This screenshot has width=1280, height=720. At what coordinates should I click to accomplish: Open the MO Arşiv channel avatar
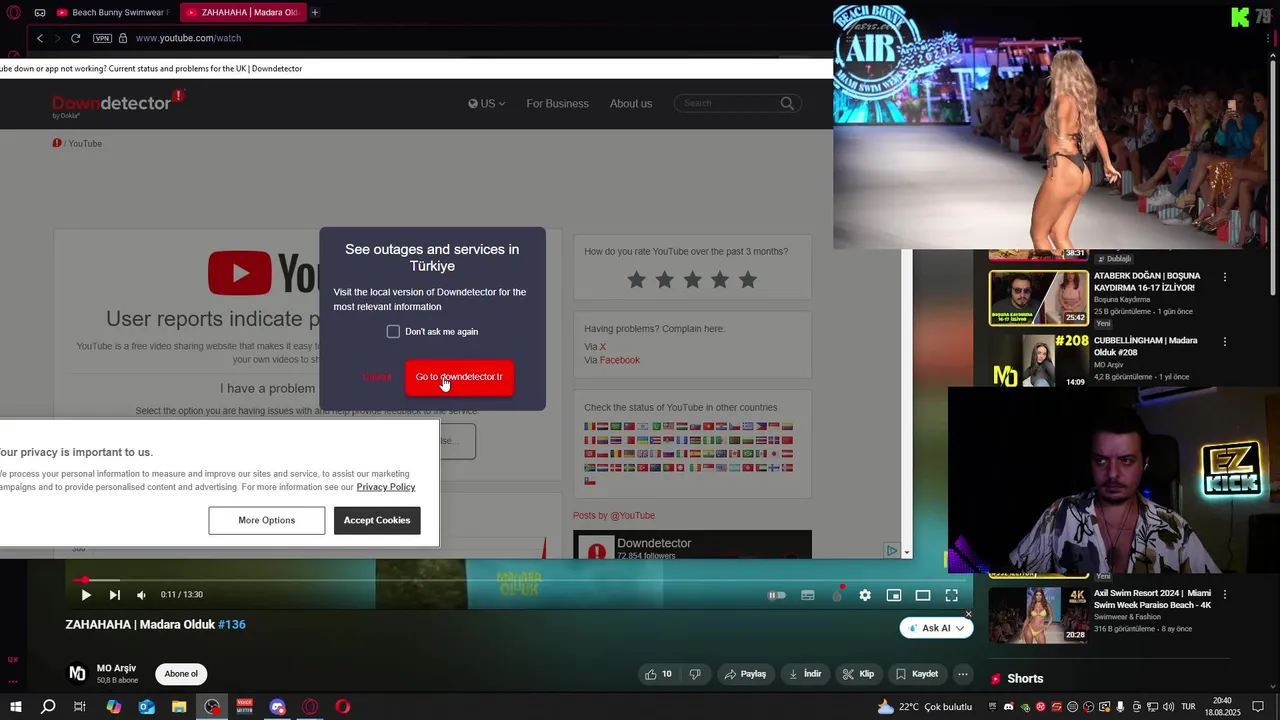click(77, 674)
